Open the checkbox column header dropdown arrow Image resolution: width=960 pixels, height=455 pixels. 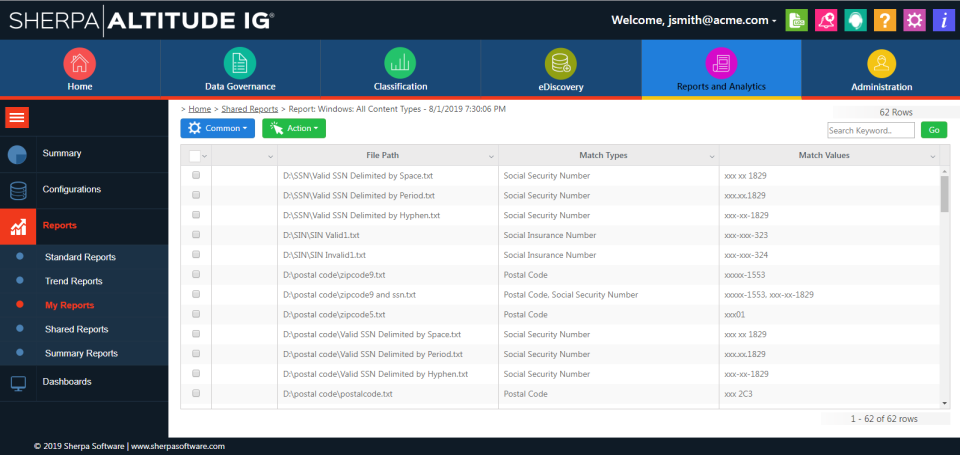click(204, 157)
